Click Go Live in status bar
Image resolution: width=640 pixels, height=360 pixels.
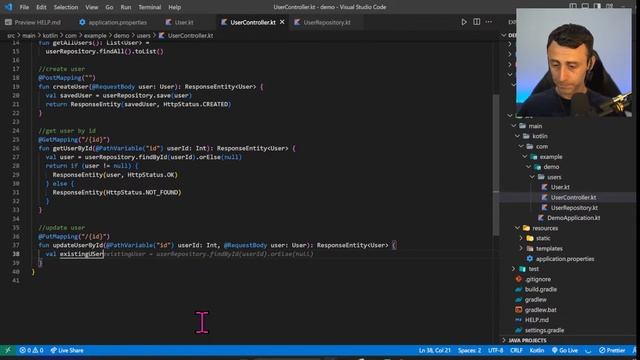coord(564,350)
